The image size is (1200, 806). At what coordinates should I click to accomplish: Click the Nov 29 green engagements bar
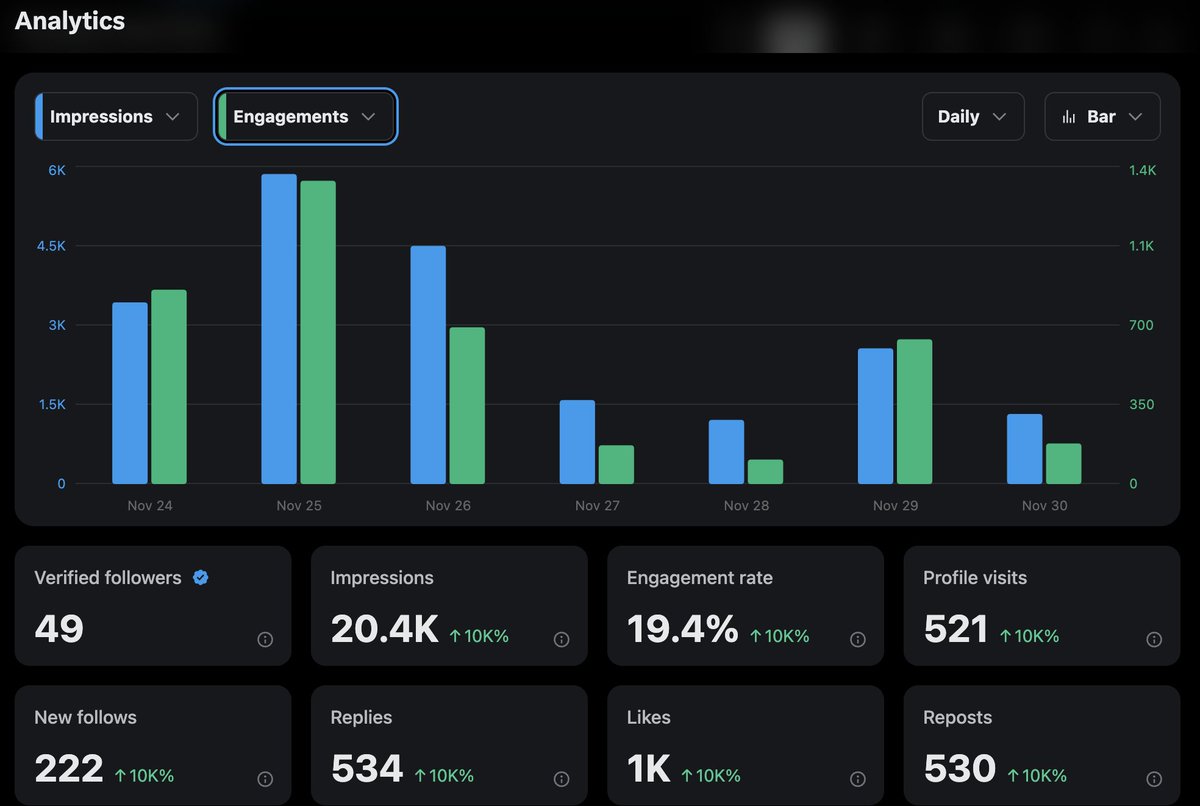point(914,412)
